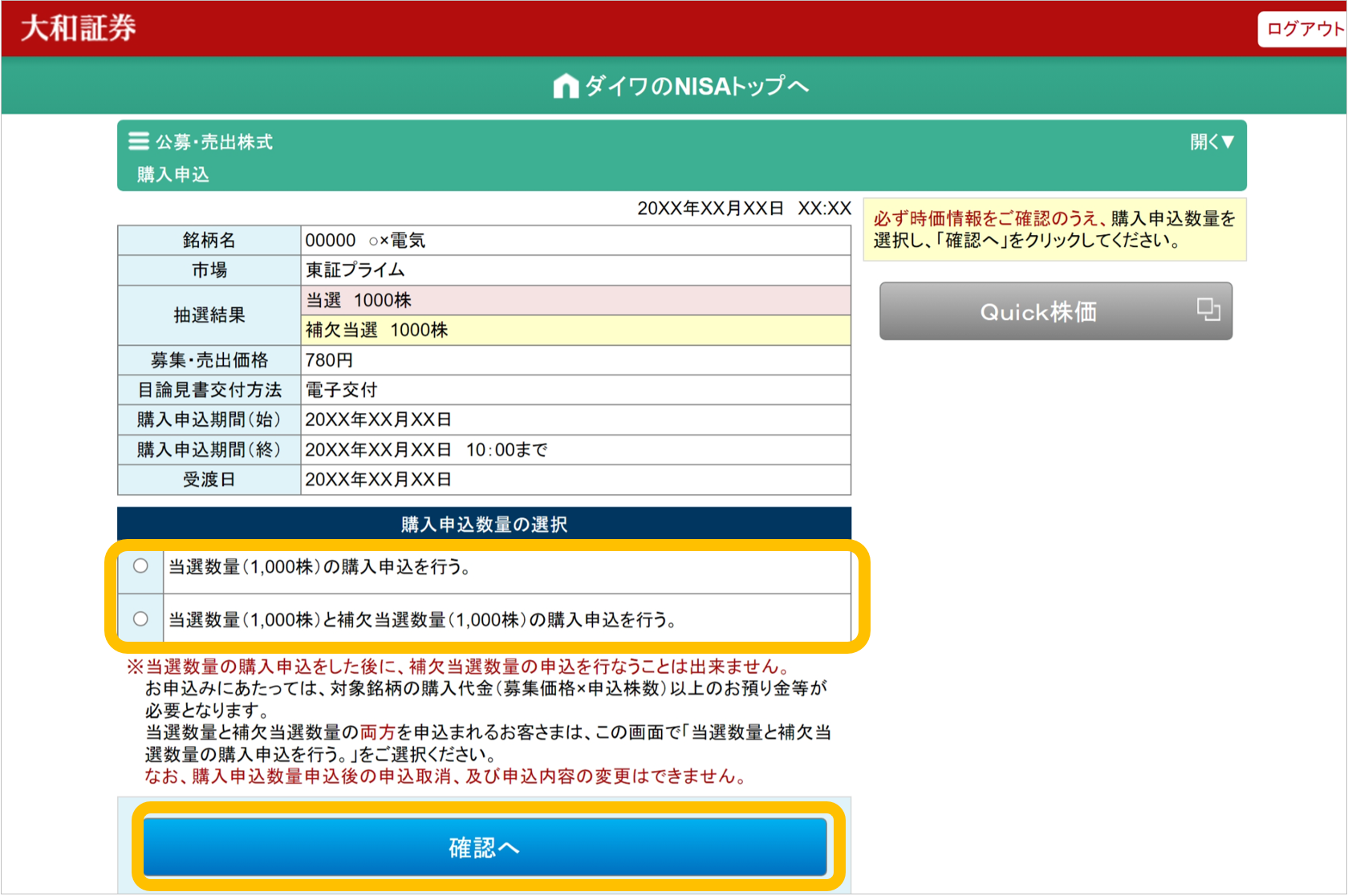This screenshot has height=896, width=1348.
Task: Click the 市場 header cell
Action: pyautogui.click(x=209, y=270)
